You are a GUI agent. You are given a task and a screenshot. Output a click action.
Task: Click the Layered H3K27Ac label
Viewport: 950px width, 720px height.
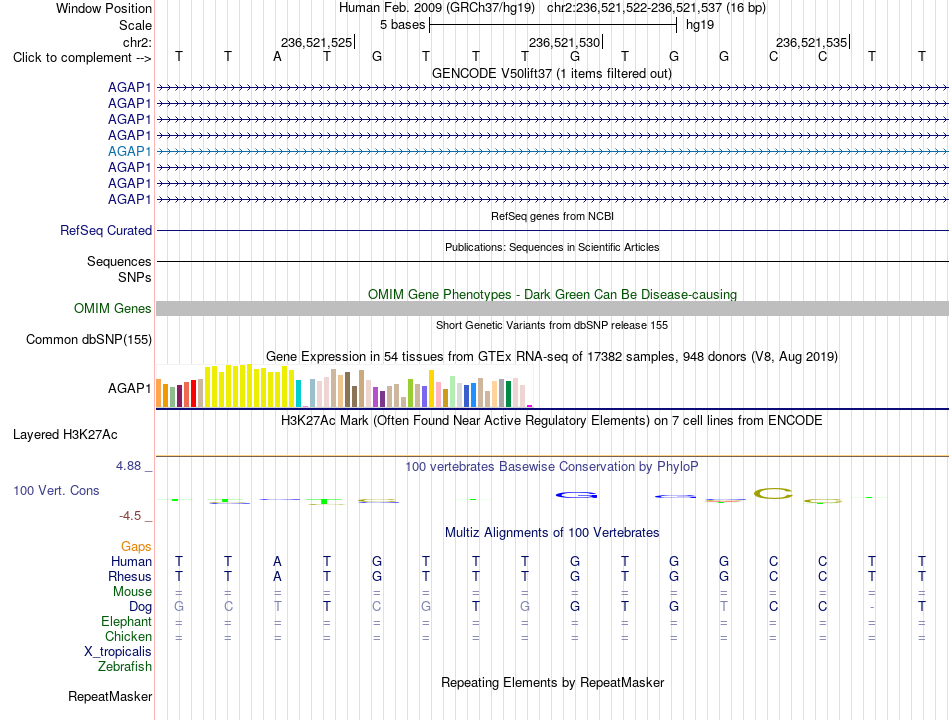coord(65,435)
